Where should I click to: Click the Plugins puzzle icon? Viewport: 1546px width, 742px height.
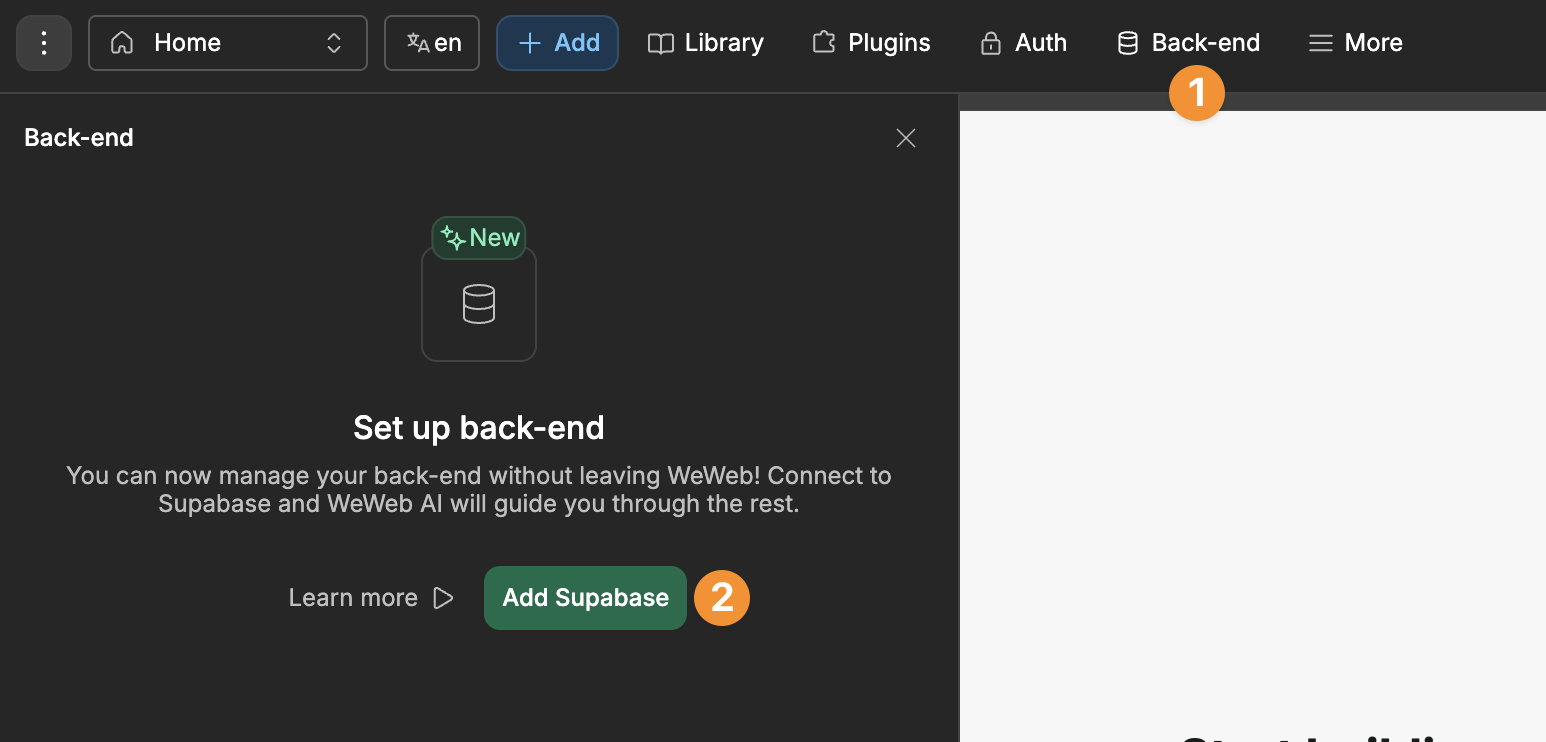click(x=823, y=42)
